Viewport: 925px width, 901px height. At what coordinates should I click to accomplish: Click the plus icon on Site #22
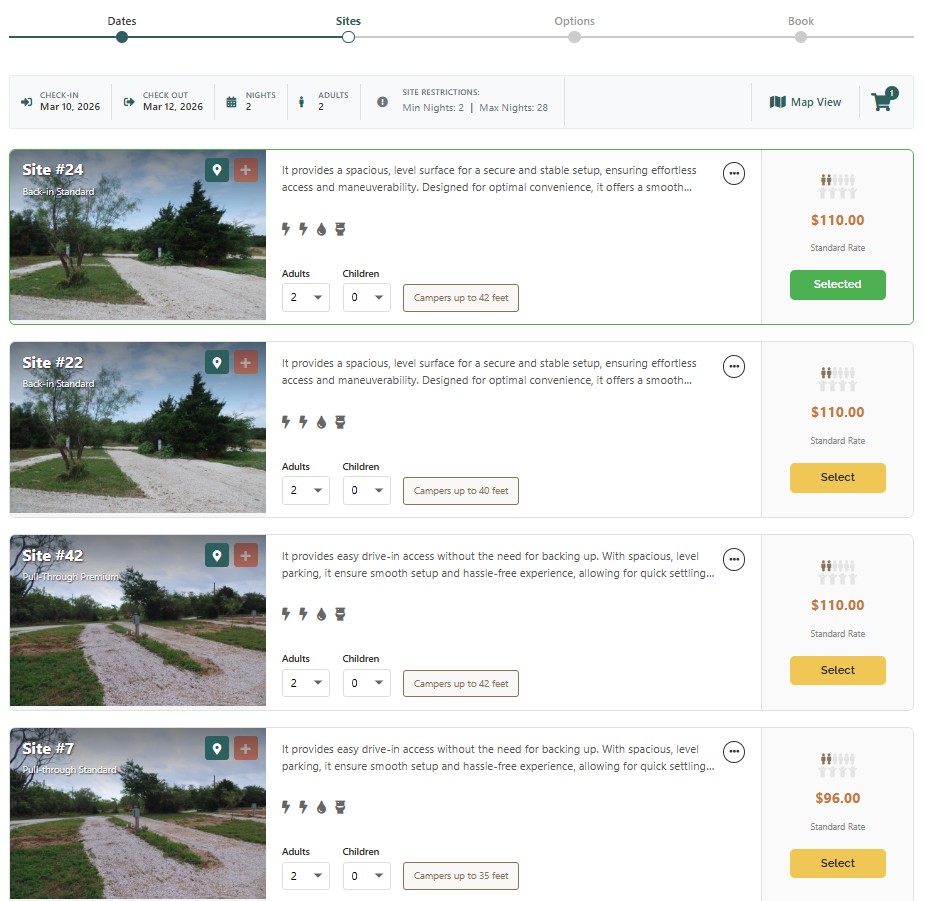[246, 362]
